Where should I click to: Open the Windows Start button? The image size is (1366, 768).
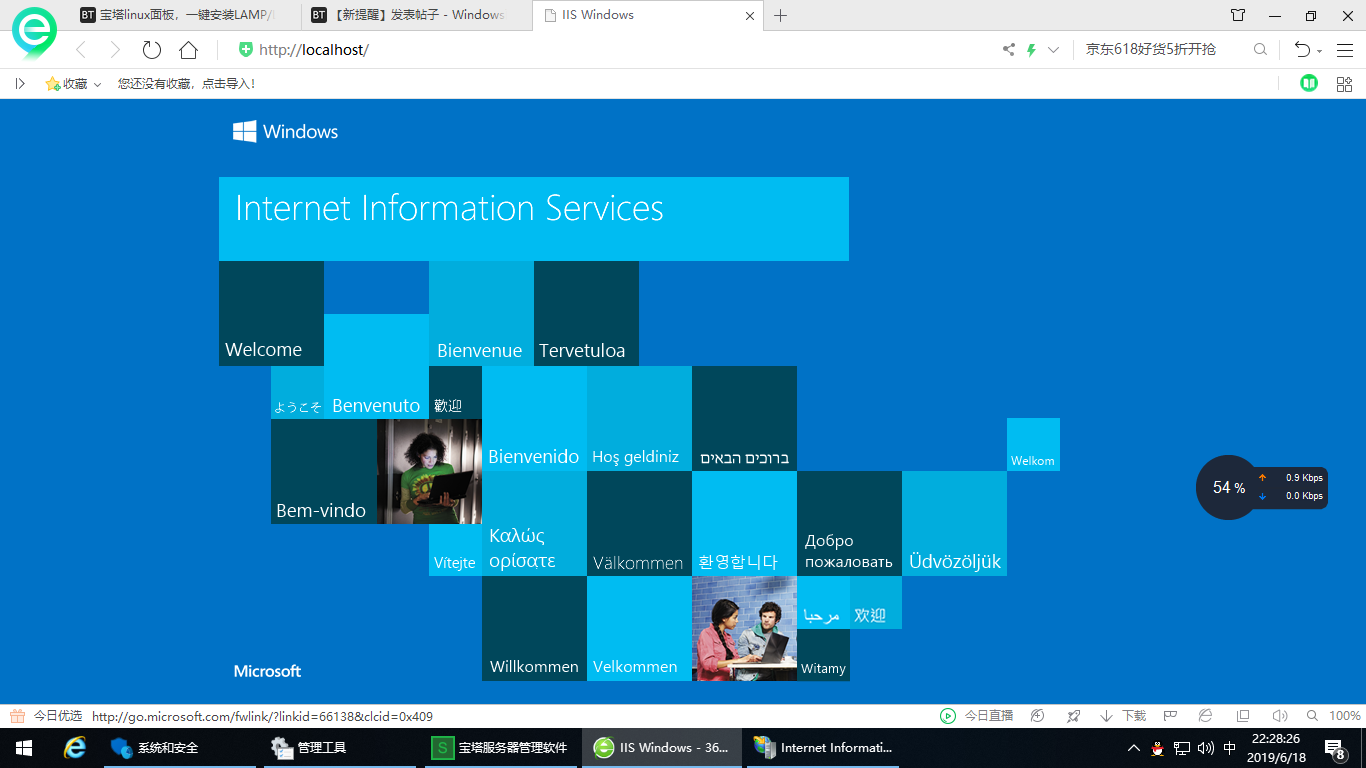coord(24,747)
